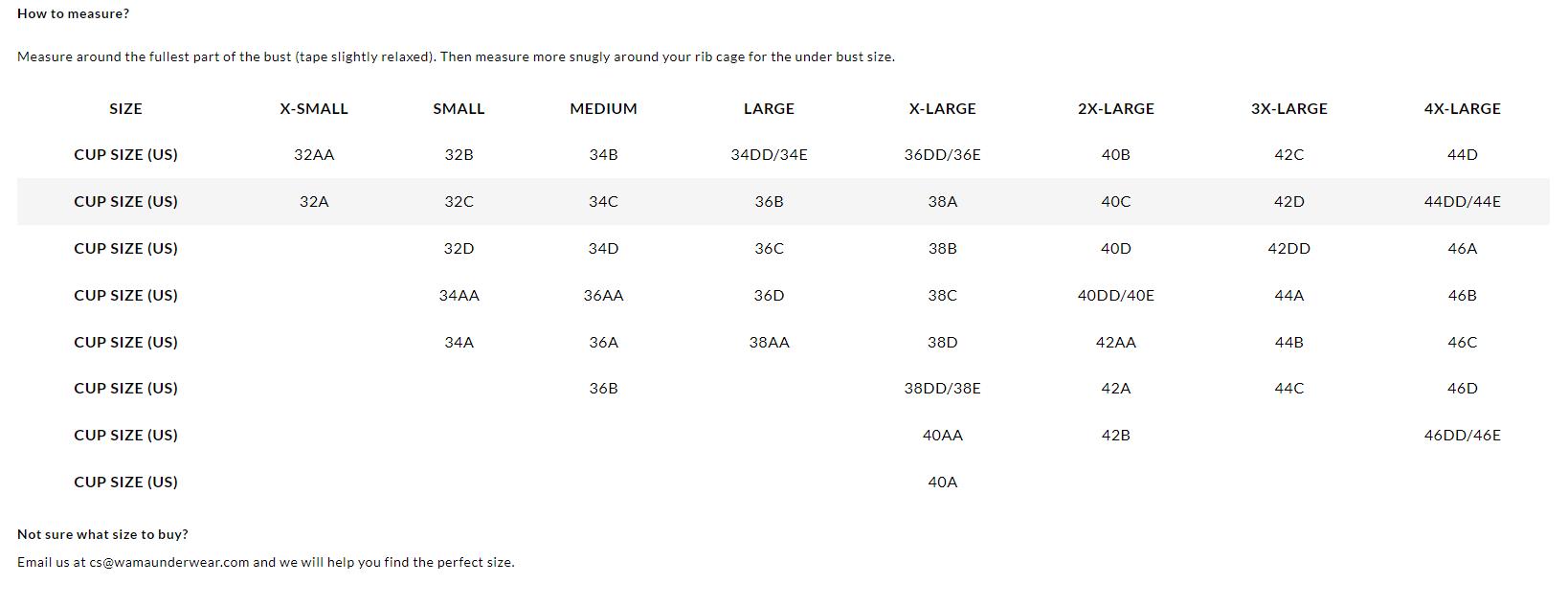
Task: Click the 32AA size cell
Action: [x=313, y=154]
